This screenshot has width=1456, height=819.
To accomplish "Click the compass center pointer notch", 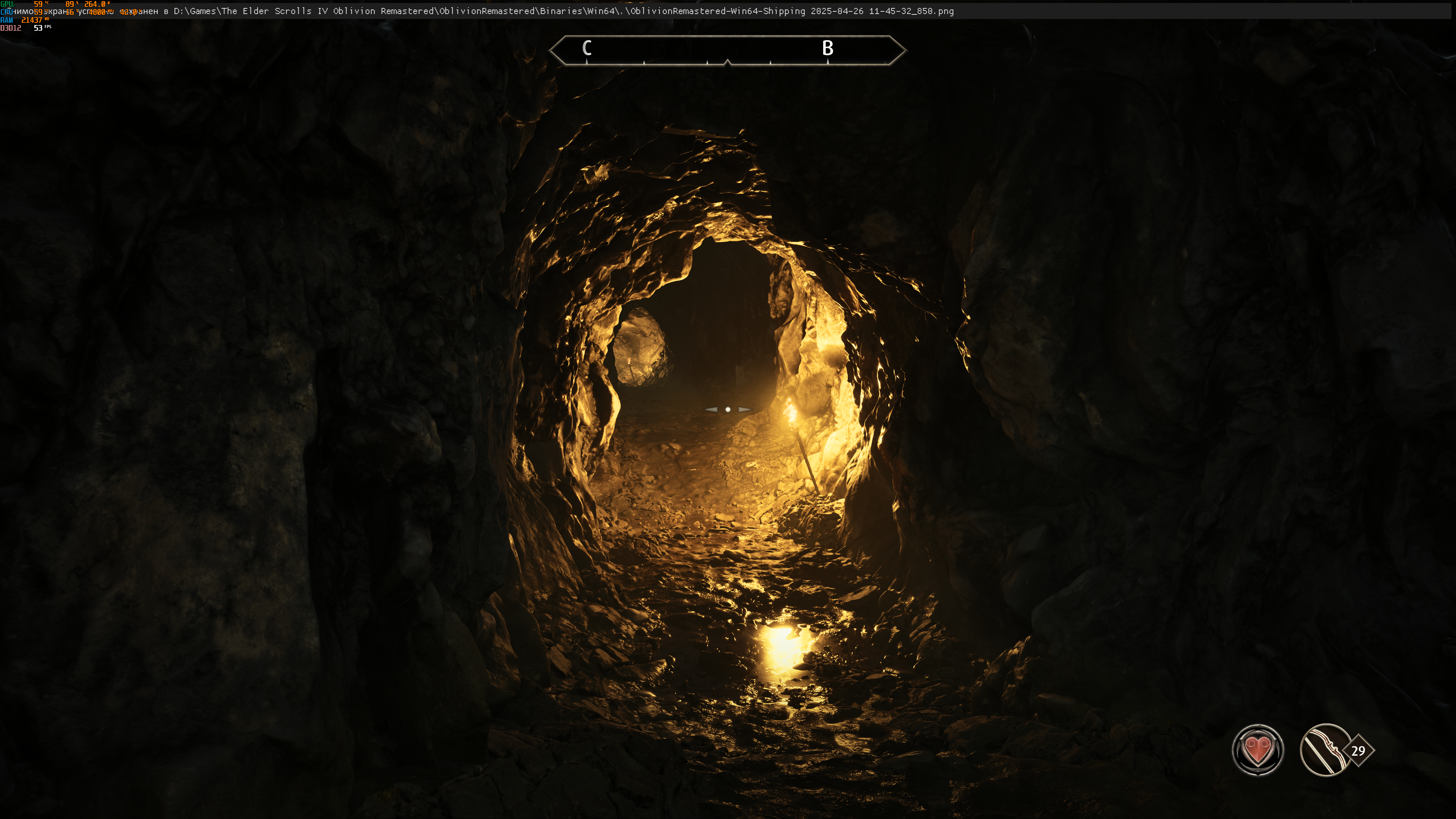I will 728,61.
